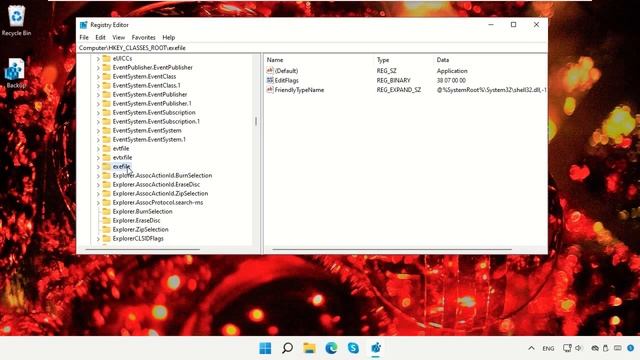Viewport: 640px width, 360px height.
Task: Select EventSystem.EventSystem folder icon
Action: (x=107, y=130)
